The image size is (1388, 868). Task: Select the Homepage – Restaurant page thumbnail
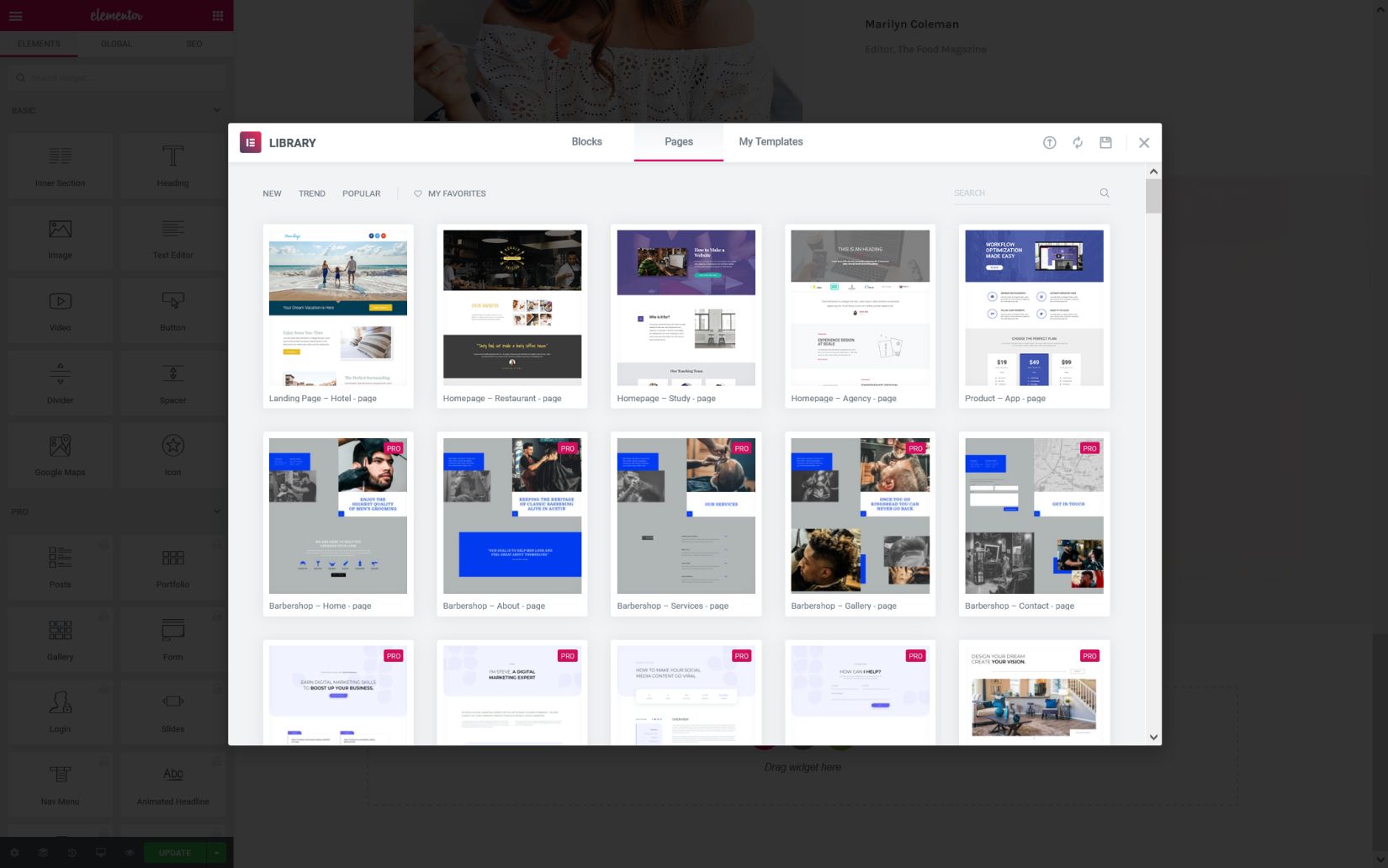[511, 307]
